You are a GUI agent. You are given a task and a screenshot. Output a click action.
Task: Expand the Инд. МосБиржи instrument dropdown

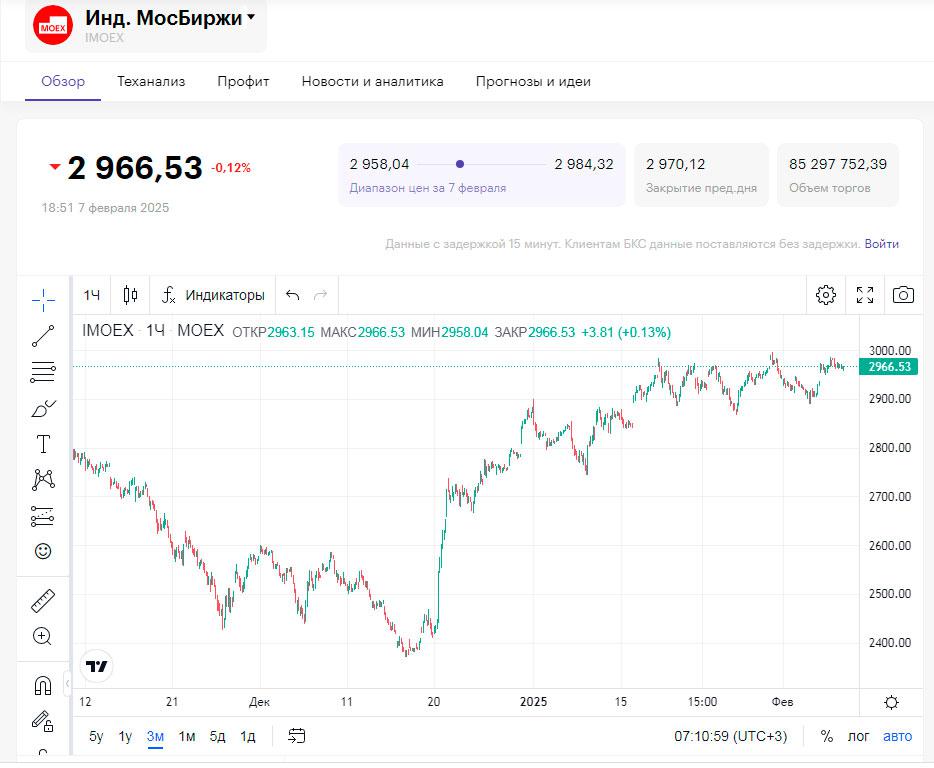251,18
